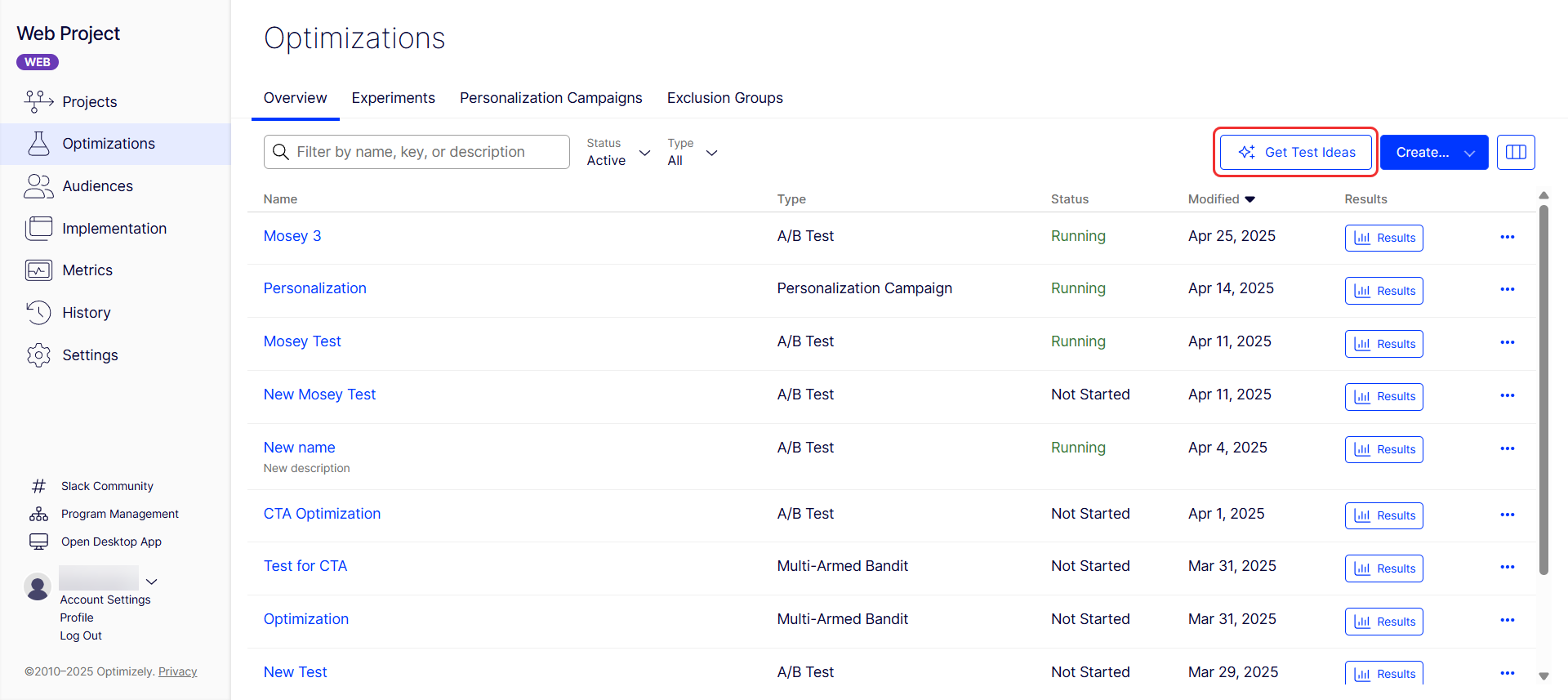Viewport: 1568px width, 700px height.
Task: View Results for Mosey 3
Action: tap(1383, 238)
